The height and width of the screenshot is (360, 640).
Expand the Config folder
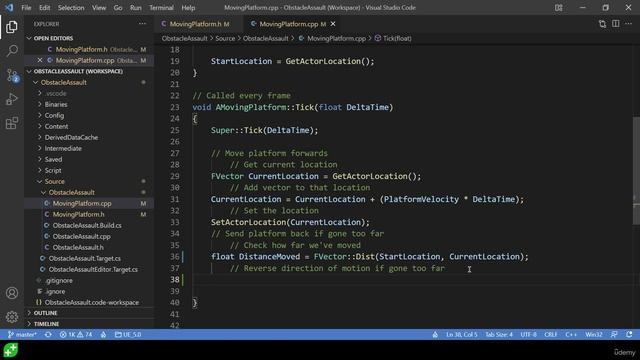coord(54,116)
